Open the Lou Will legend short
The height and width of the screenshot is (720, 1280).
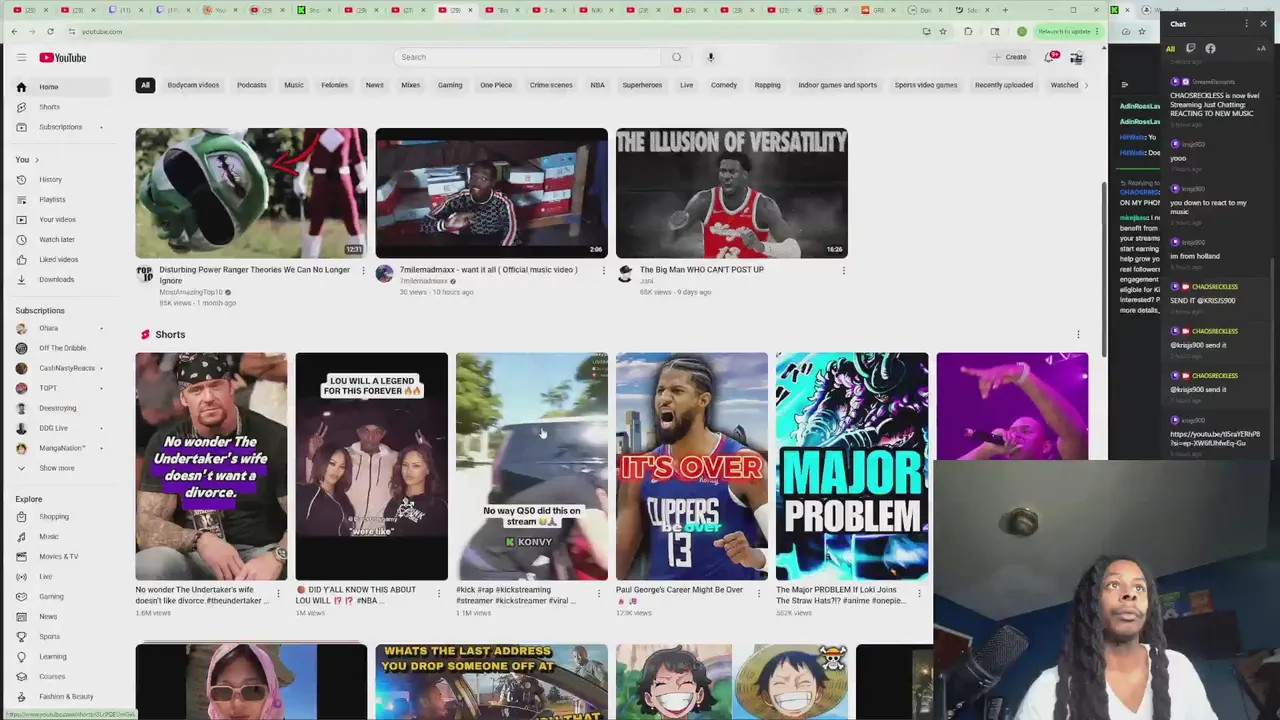372,466
